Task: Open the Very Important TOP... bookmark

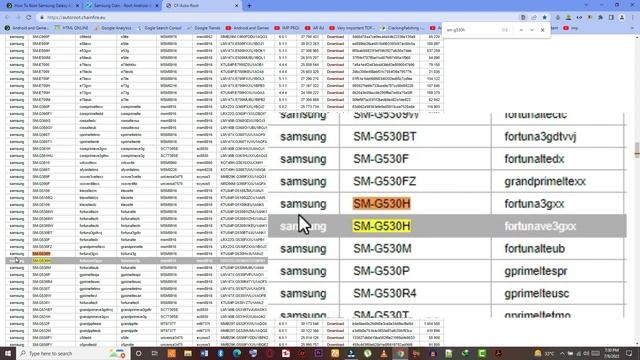Action: [x=351, y=28]
